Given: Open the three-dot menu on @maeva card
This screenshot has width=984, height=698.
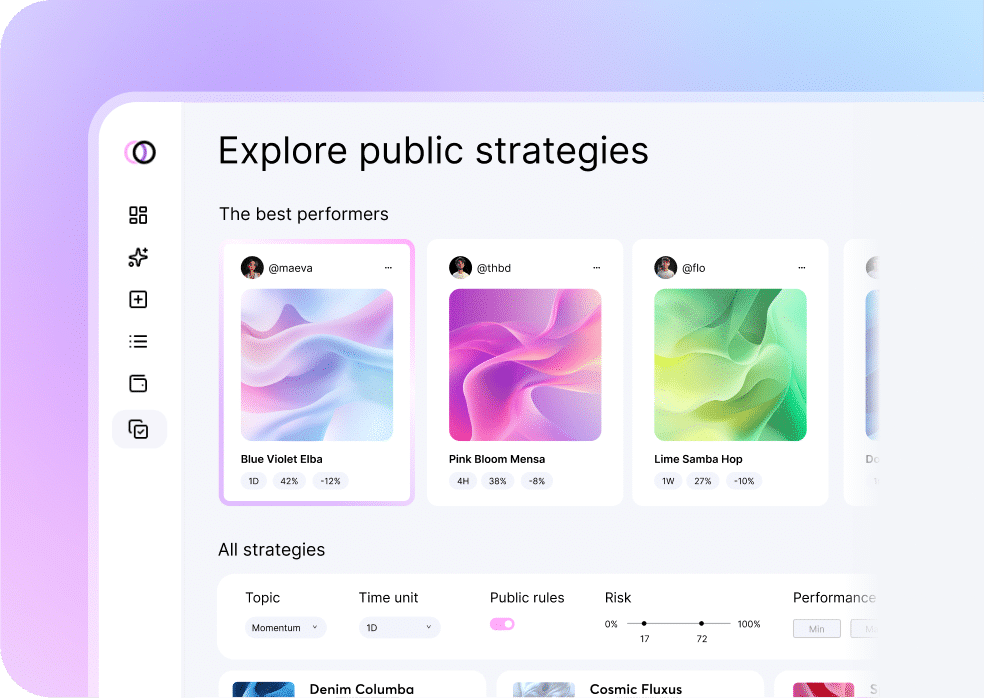Looking at the screenshot, I should point(388,268).
